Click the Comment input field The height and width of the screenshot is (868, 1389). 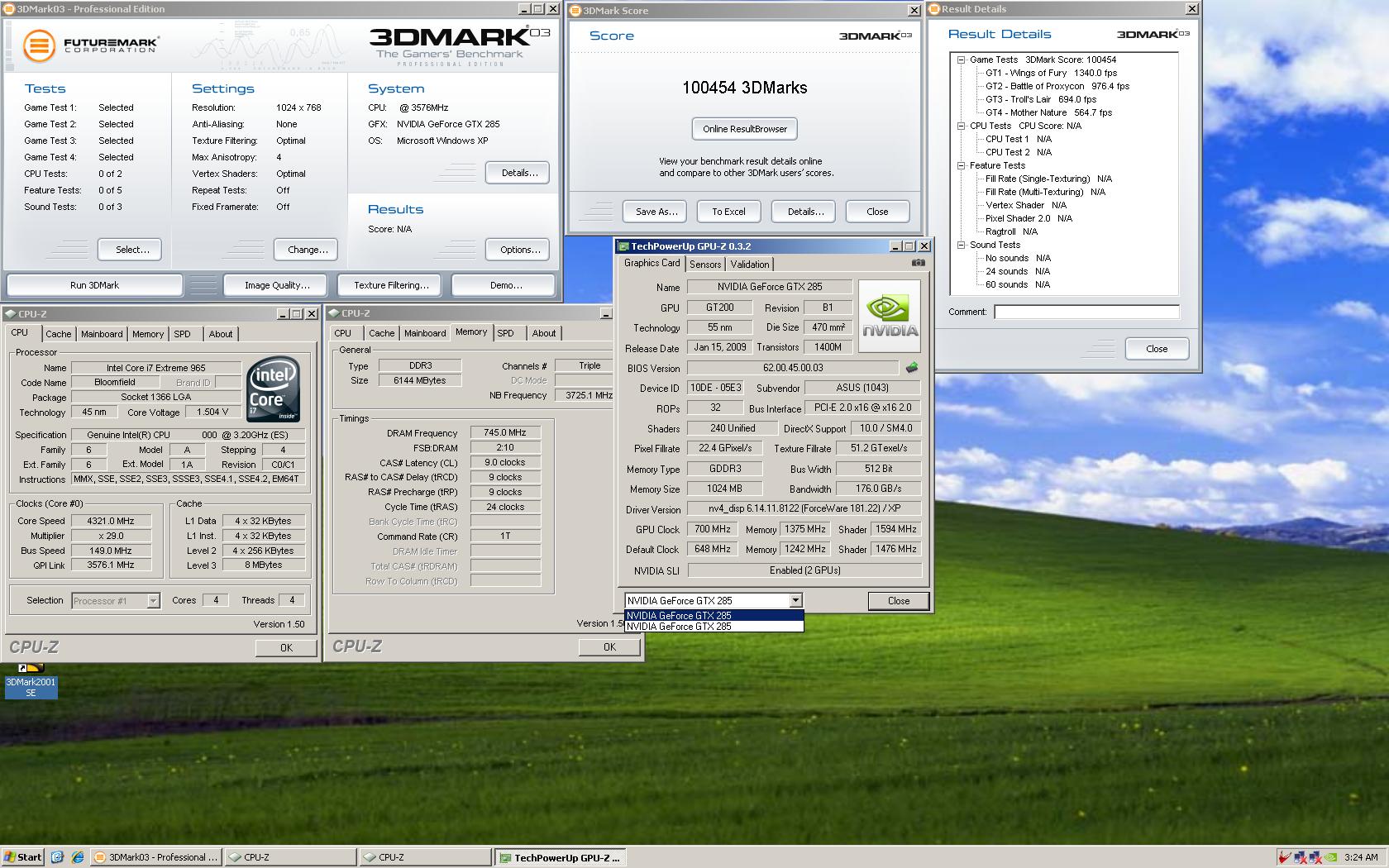(x=1086, y=312)
